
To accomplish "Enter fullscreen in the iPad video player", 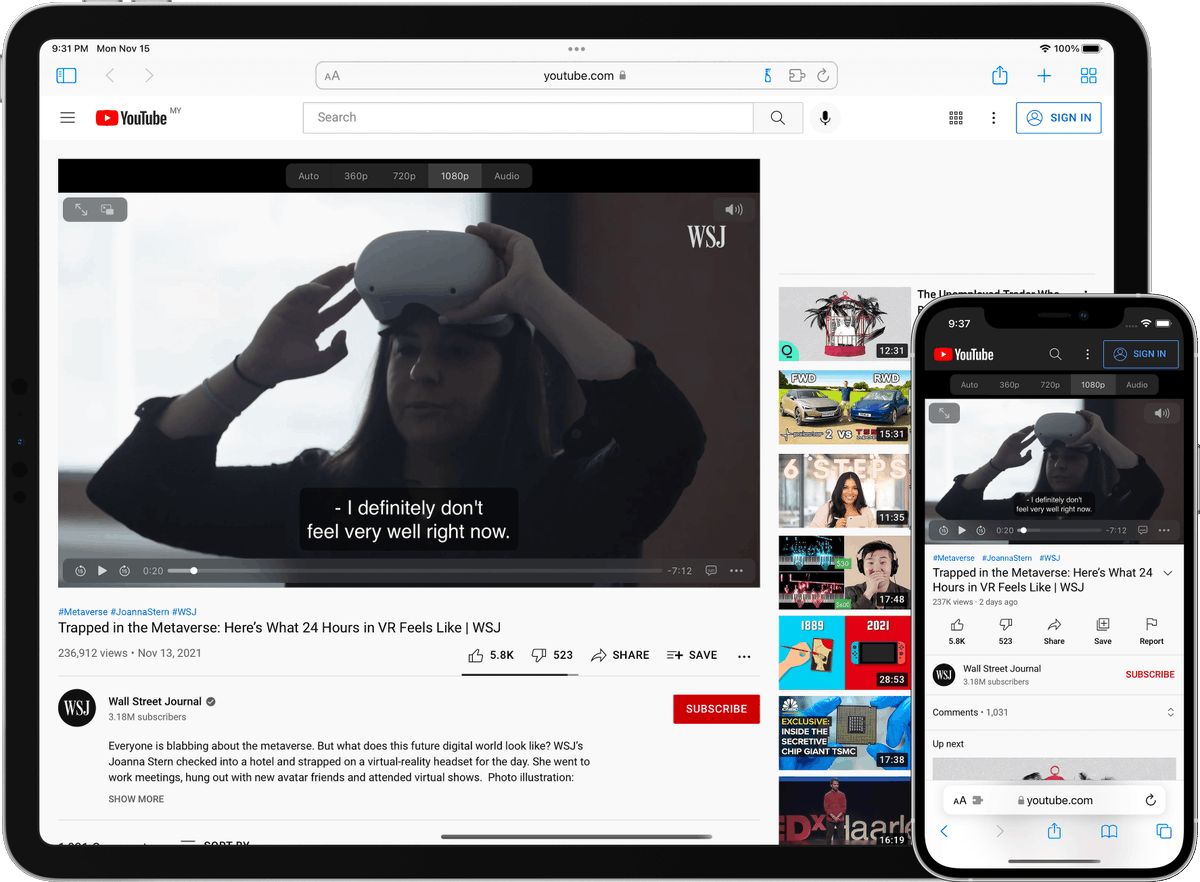I will (81, 210).
